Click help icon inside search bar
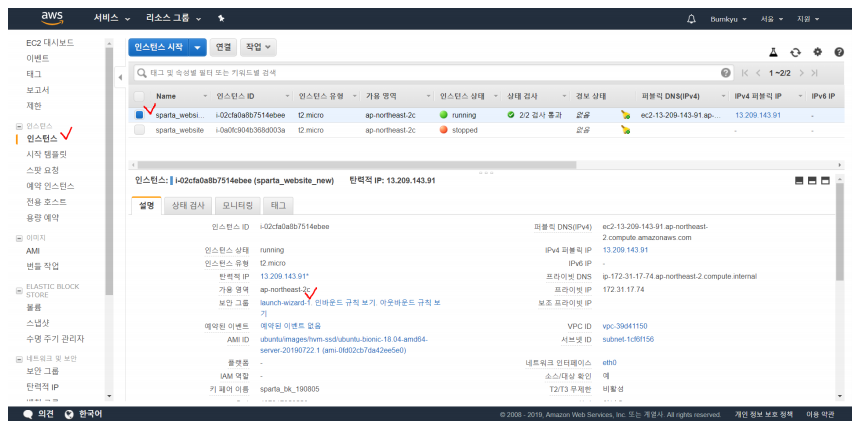 [726, 73]
